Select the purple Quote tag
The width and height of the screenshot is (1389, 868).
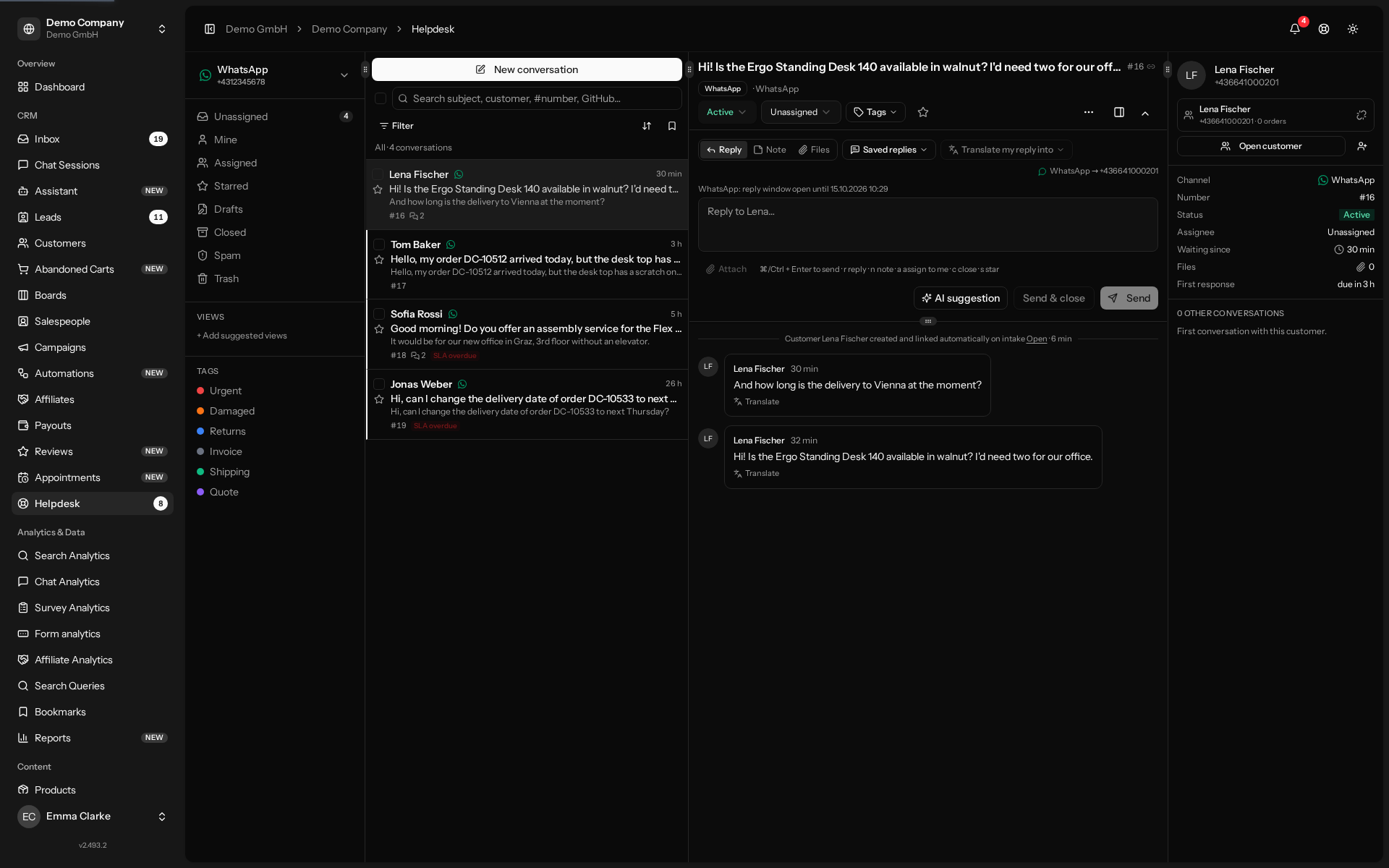pyautogui.click(x=218, y=492)
